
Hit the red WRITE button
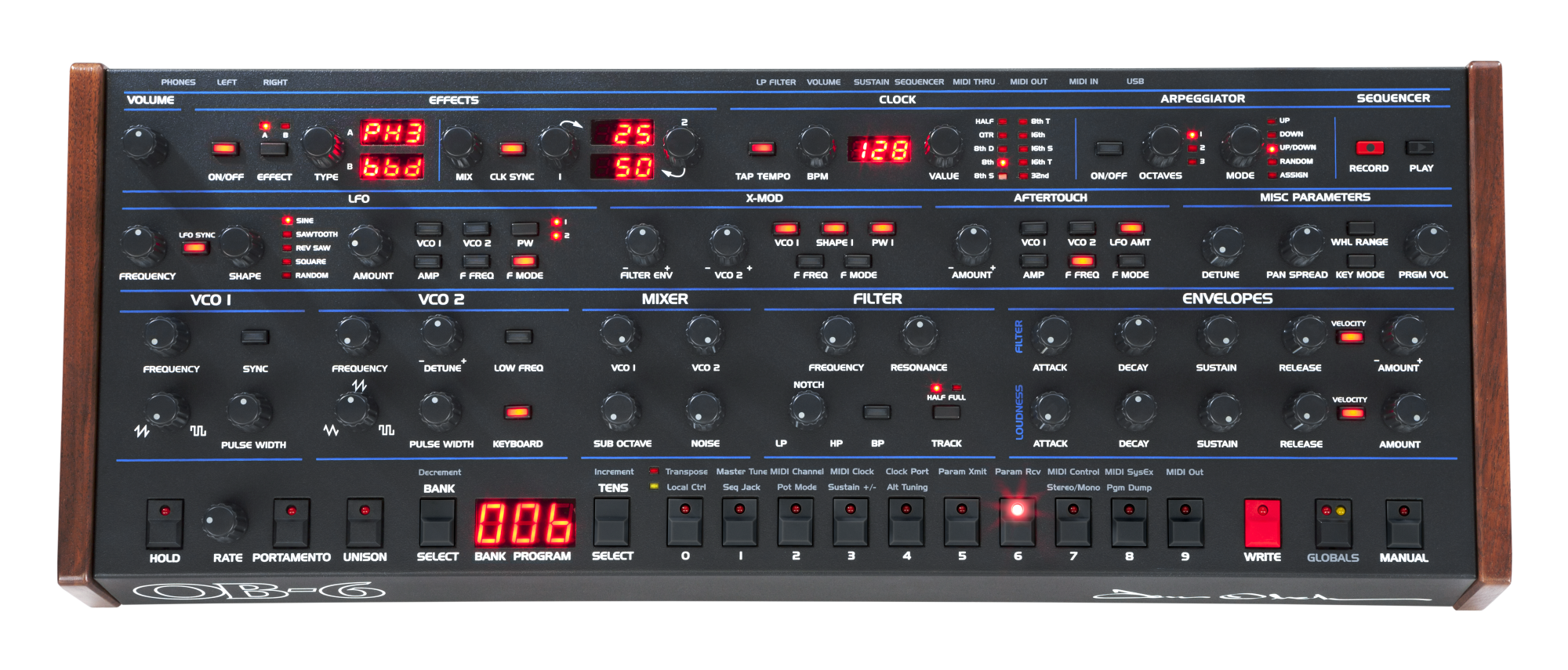(x=1261, y=523)
